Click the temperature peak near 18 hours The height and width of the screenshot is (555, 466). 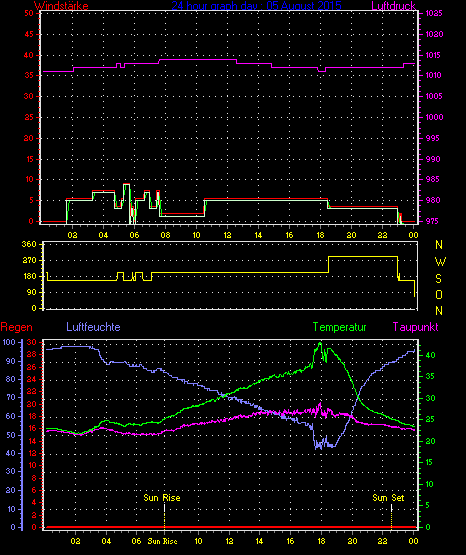click(320, 343)
